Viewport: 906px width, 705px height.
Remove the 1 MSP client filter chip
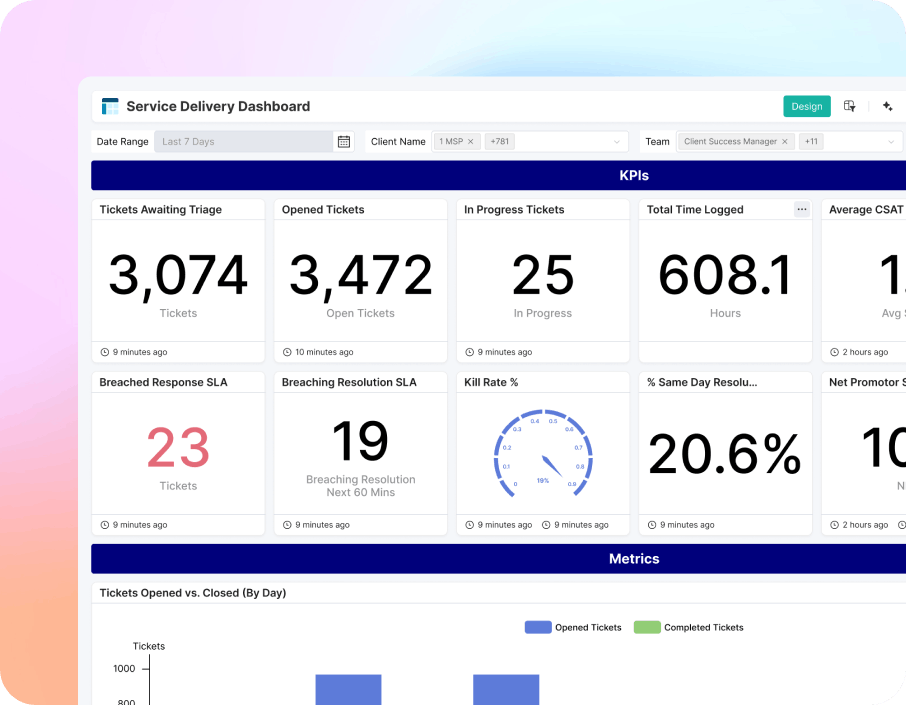coord(470,142)
